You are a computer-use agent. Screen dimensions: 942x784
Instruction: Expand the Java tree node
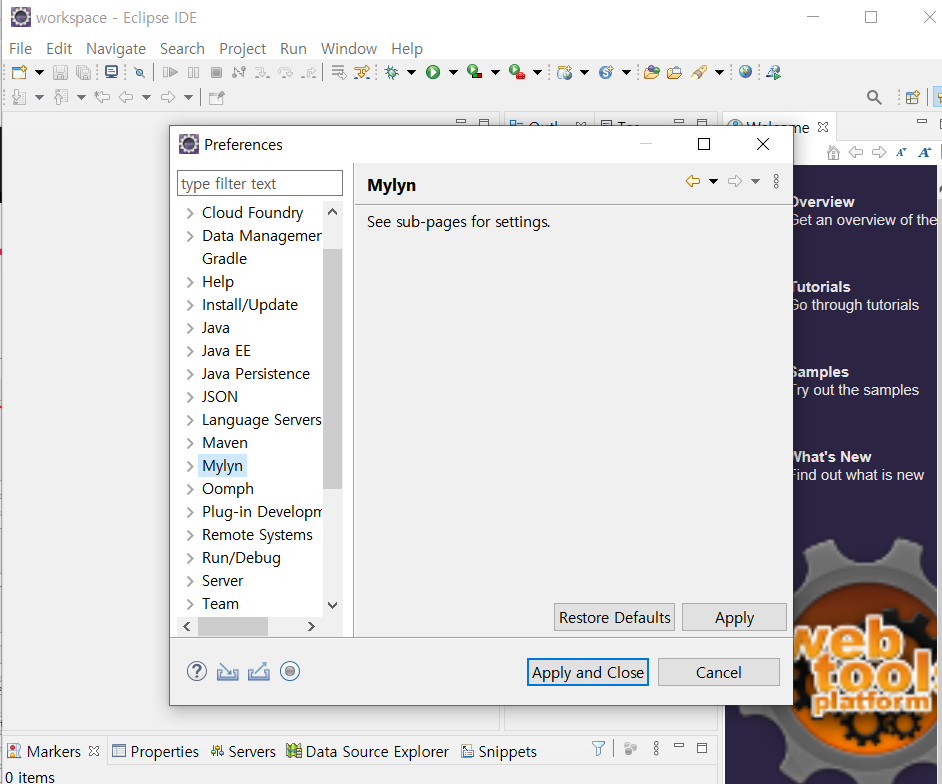(x=190, y=328)
